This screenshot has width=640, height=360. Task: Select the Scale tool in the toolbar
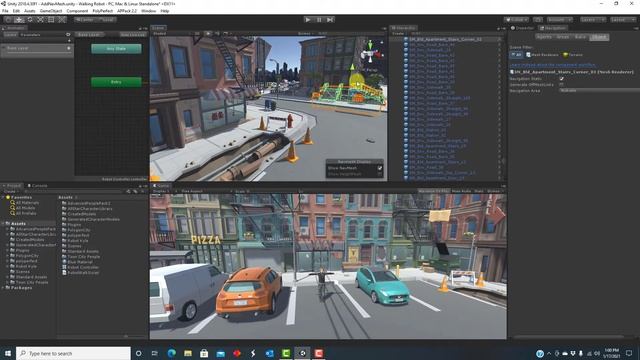point(40,20)
